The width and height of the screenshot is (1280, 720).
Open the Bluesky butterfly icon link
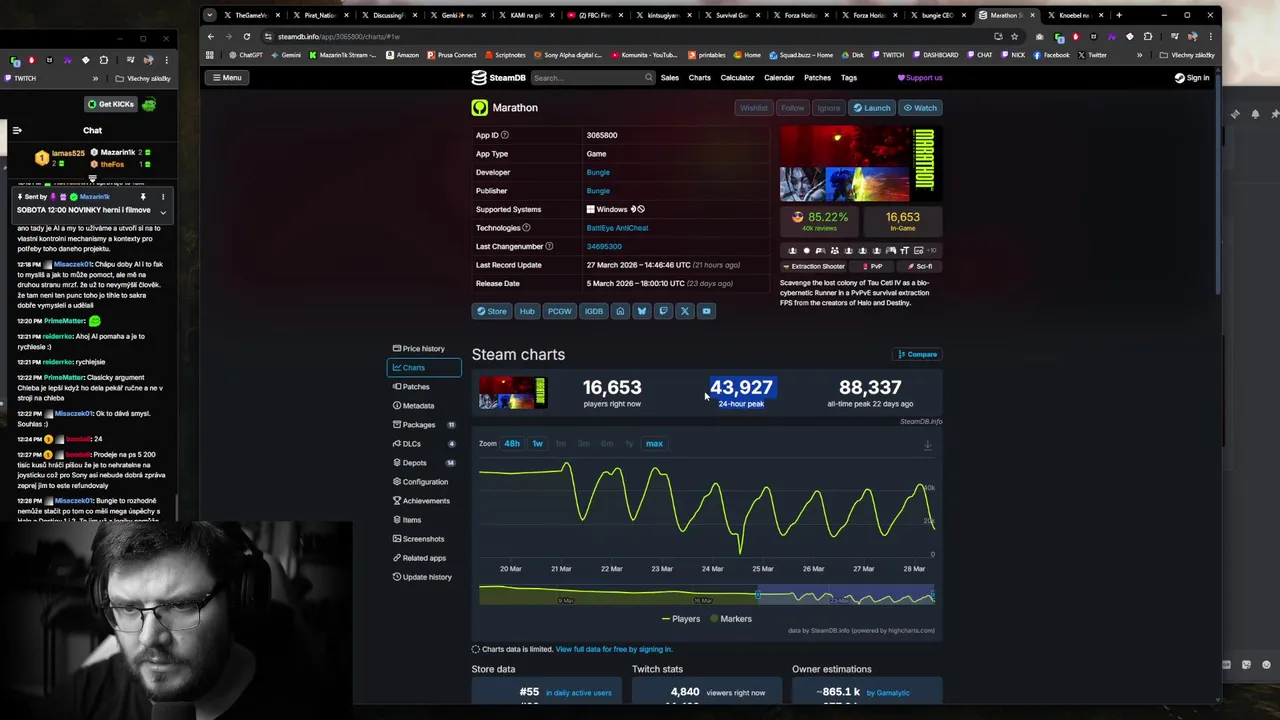[x=642, y=311]
